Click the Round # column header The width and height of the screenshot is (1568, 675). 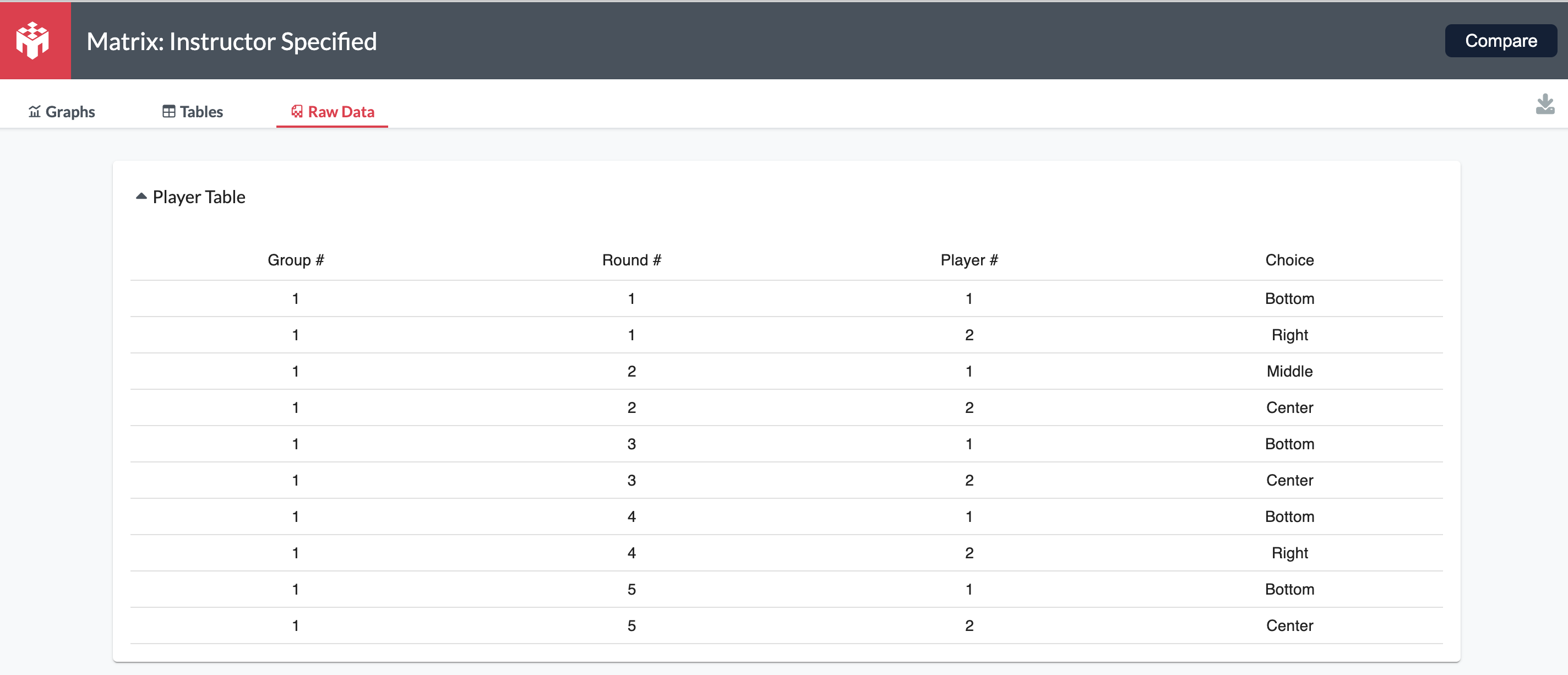(x=632, y=260)
